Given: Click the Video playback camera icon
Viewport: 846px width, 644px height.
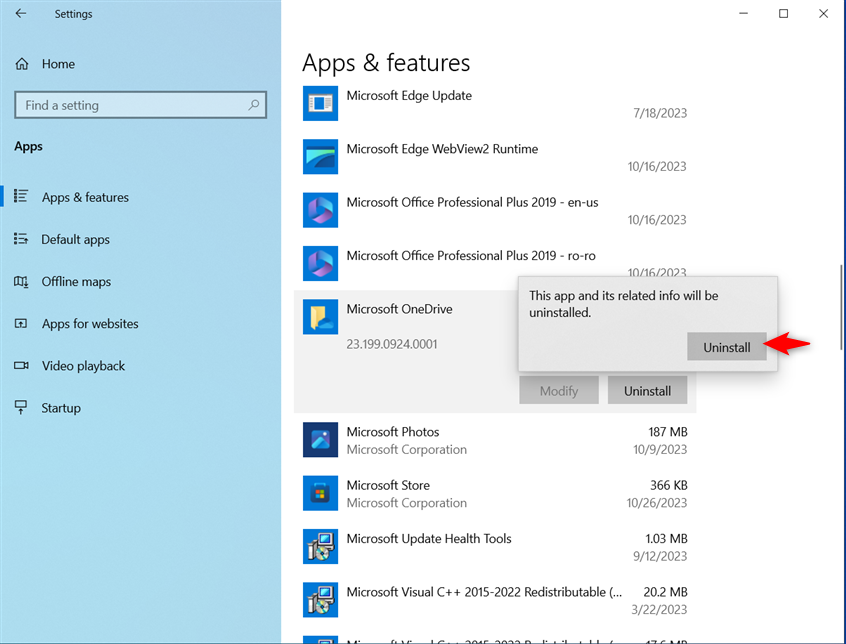Looking at the screenshot, I should tap(21, 366).
